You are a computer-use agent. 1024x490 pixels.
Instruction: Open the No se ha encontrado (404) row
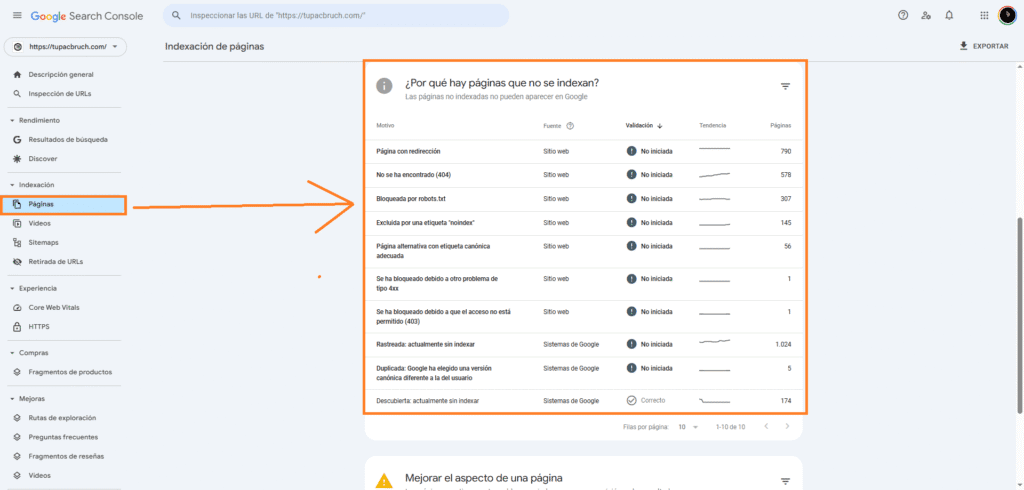[584, 175]
